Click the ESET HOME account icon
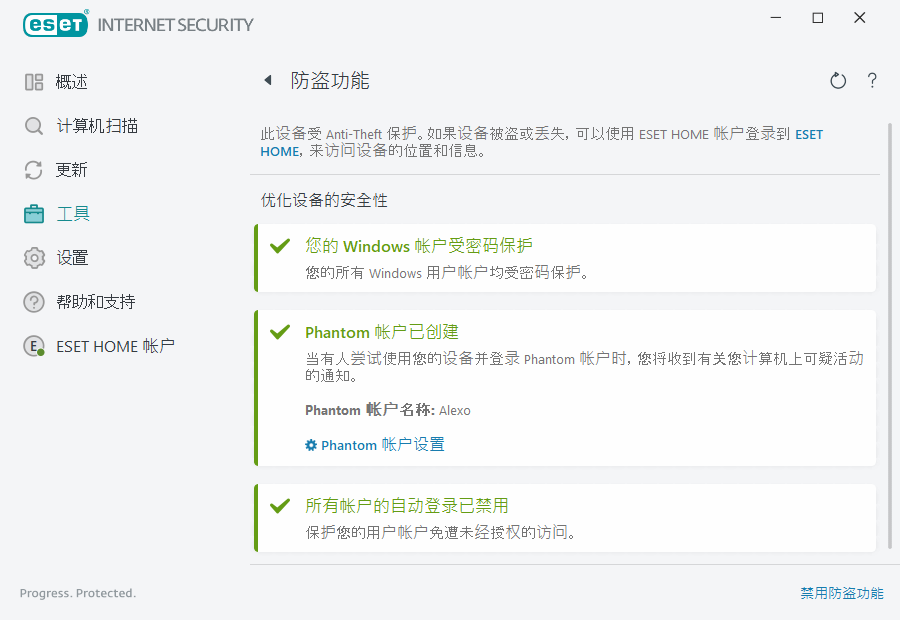 [x=34, y=346]
